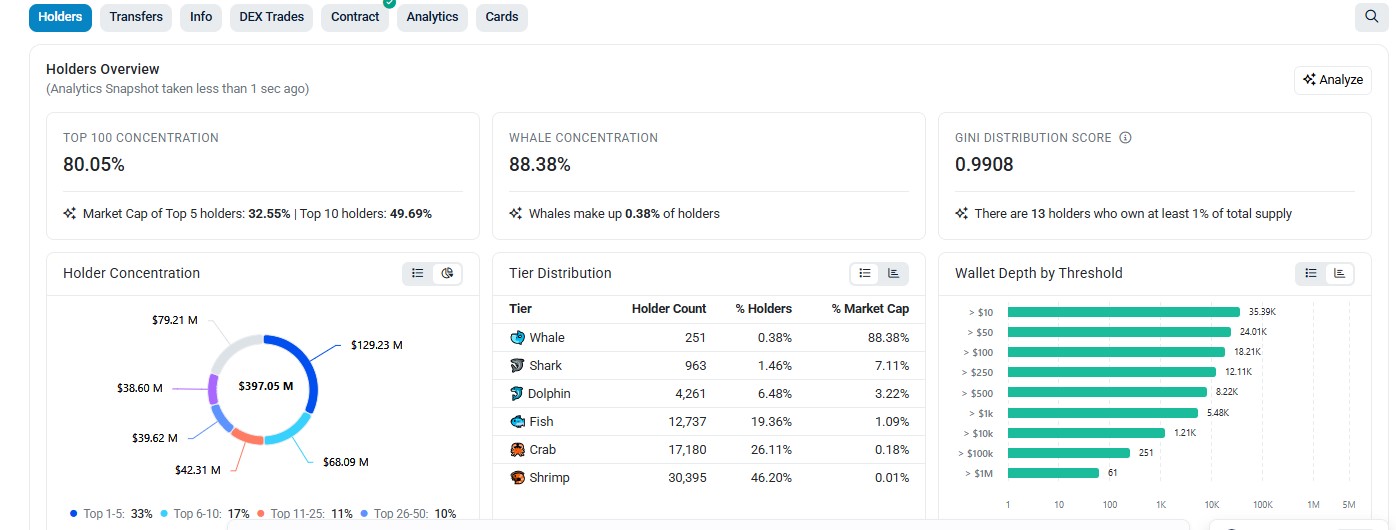Click the Analyze button

tap(1332, 80)
